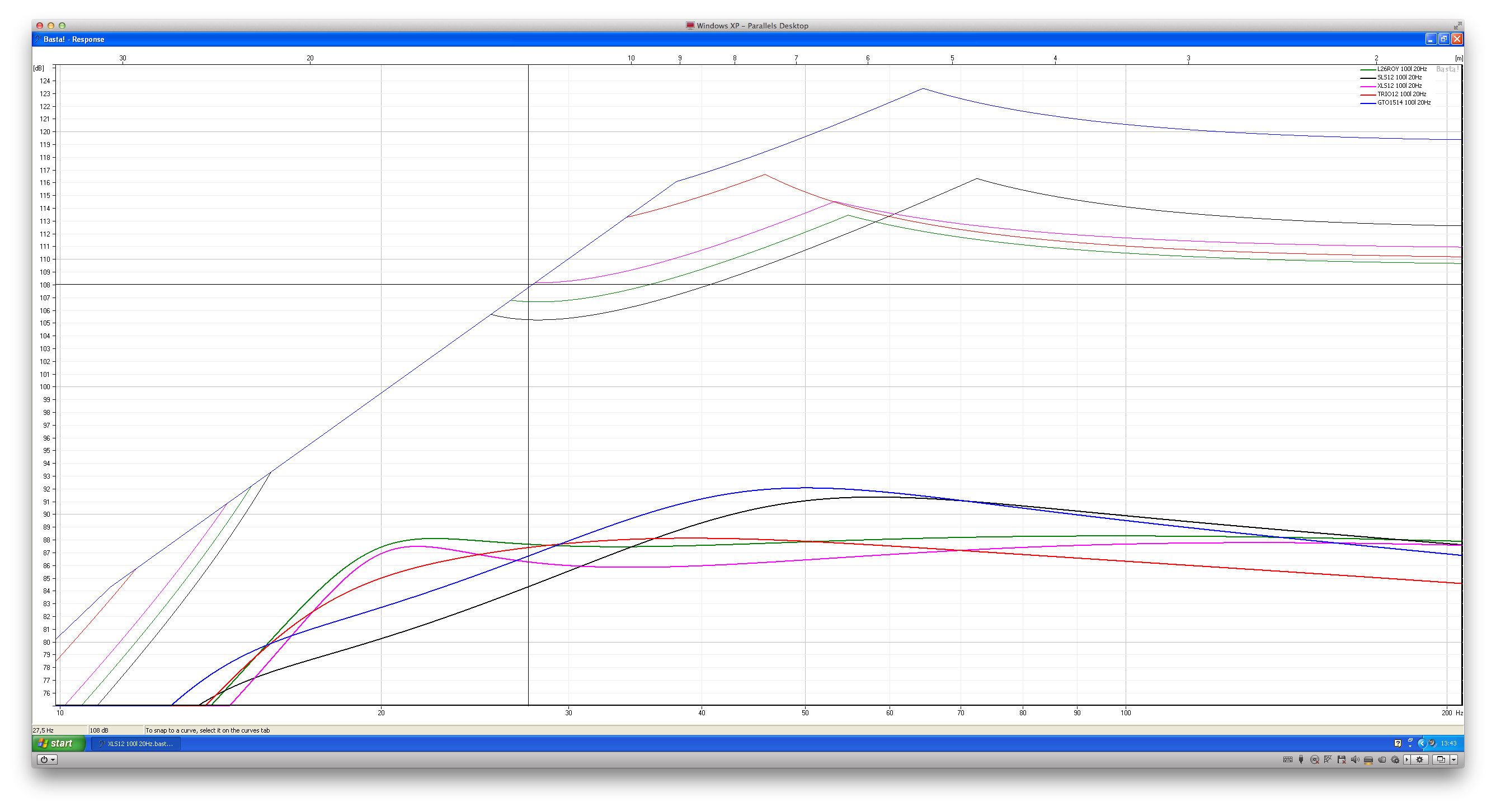Open virtual machine configuration gear button
1496x812 pixels.
[x=1419, y=759]
